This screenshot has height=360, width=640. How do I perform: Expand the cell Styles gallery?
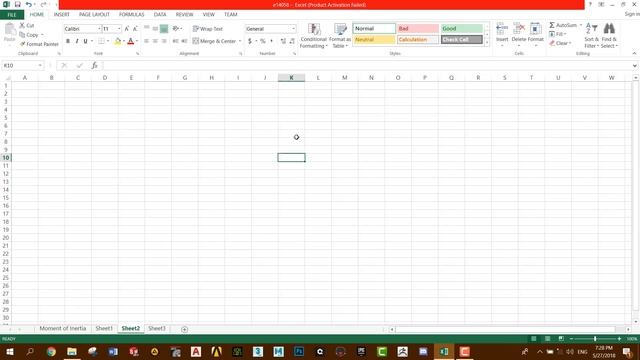coord(487,43)
